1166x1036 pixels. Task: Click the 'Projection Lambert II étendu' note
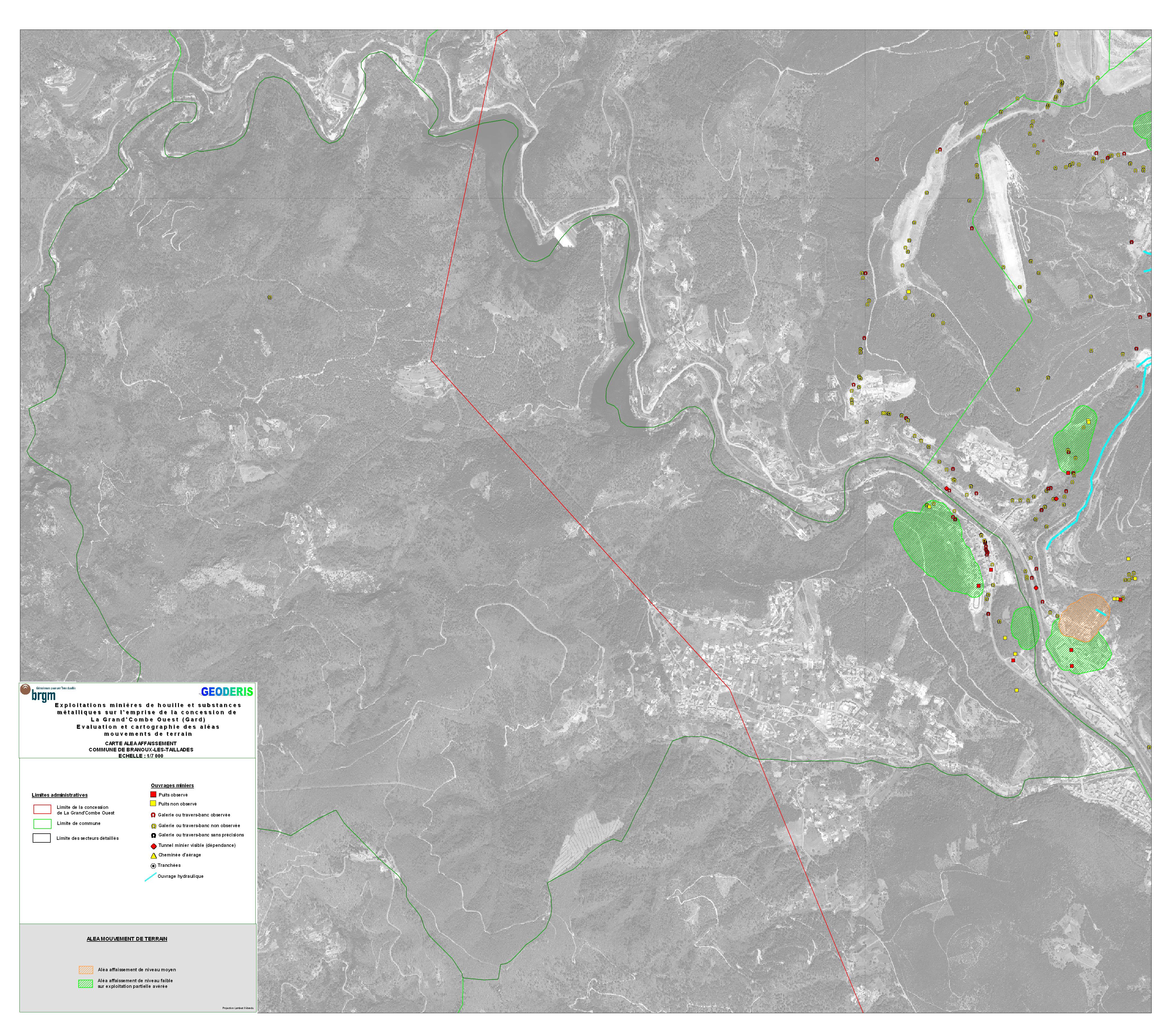click(x=238, y=1009)
